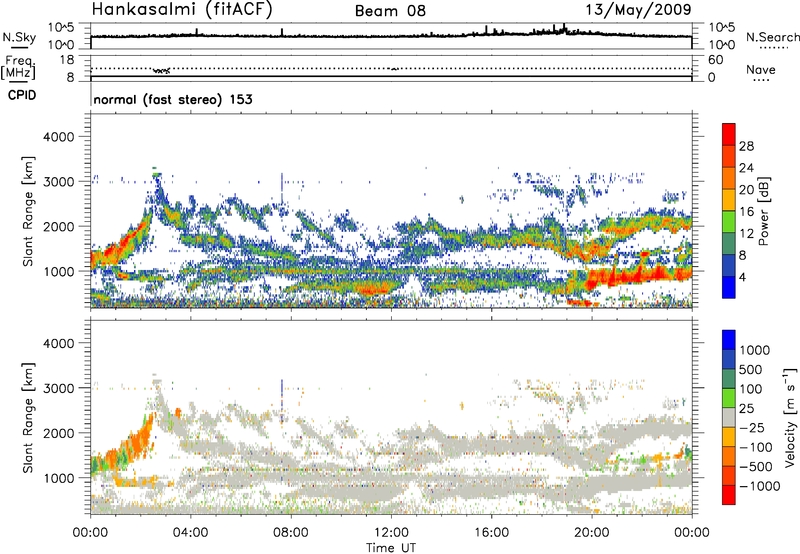
Task: Click the 'normal (fast stereo) 153' text
Action: click(x=173, y=99)
